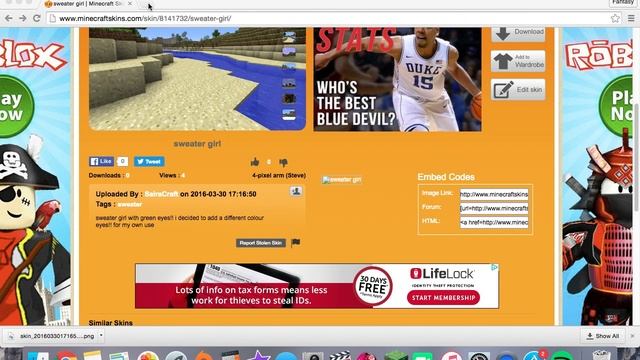This screenshot has width=640, height=360.
Task: Click the browser Back arrow
Action: click(x=9, y=18)
